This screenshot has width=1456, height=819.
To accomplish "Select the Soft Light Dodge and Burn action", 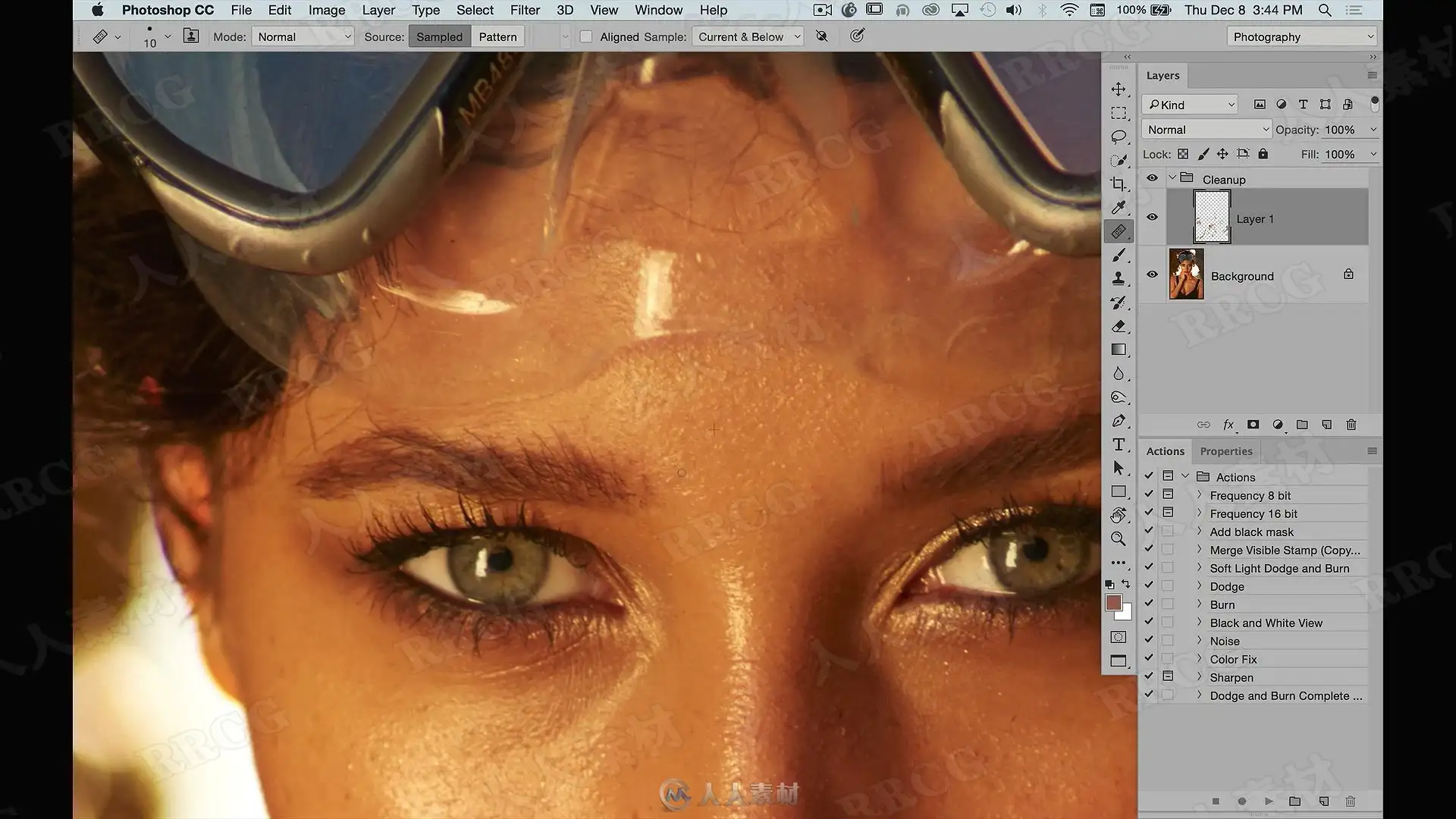I will (x=1279, y=568).
